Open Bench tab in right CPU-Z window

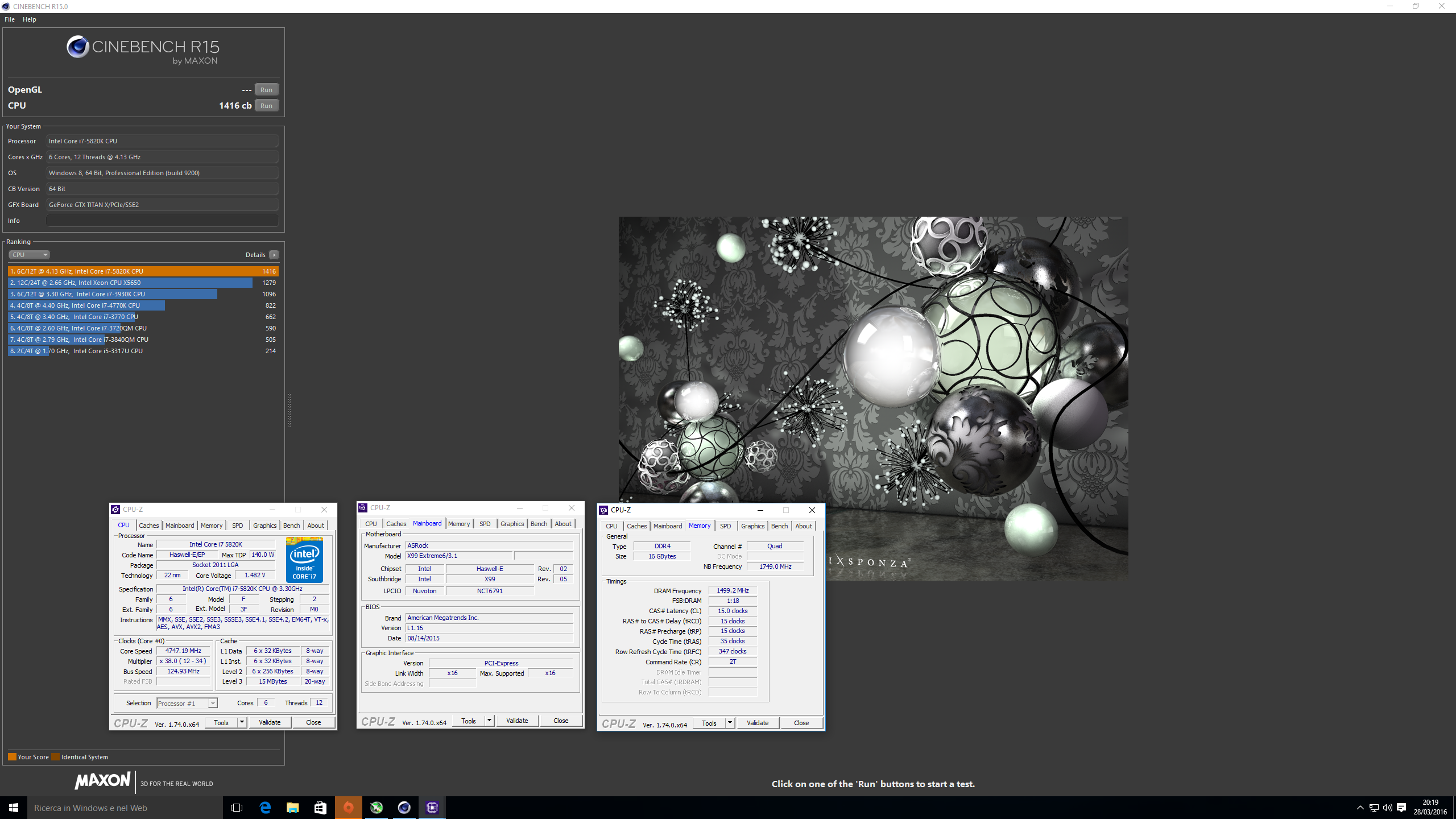pyautogui.click(x=780, y=526)
